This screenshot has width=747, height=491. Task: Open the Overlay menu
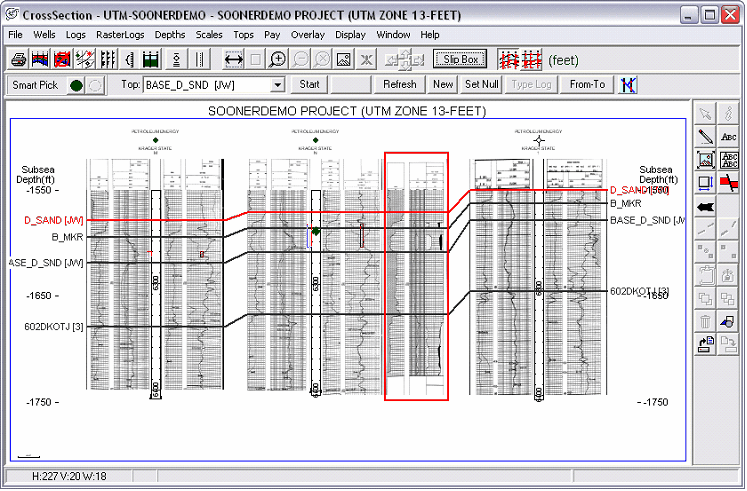click(307, 34)
